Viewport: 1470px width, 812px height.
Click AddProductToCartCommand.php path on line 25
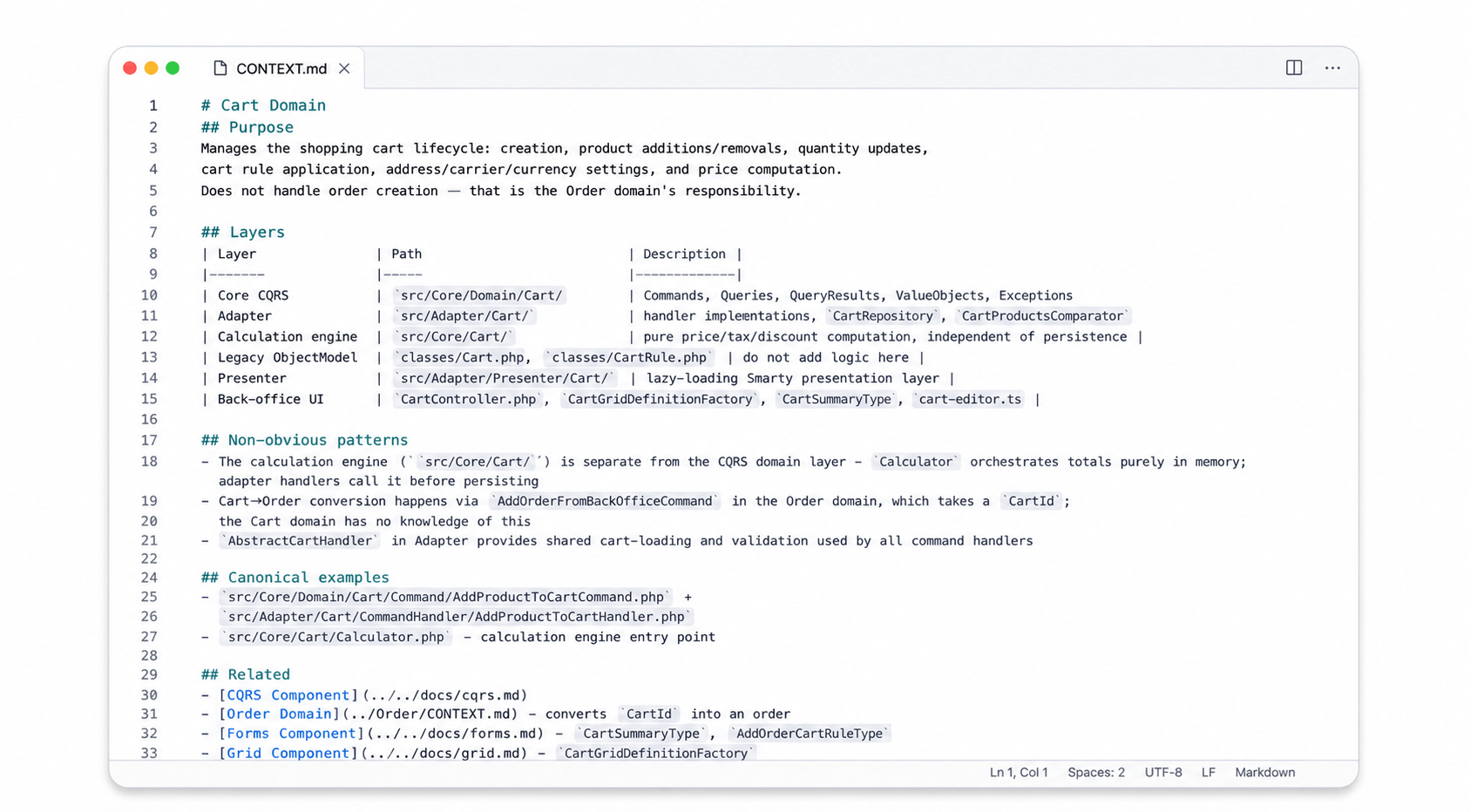446,598
